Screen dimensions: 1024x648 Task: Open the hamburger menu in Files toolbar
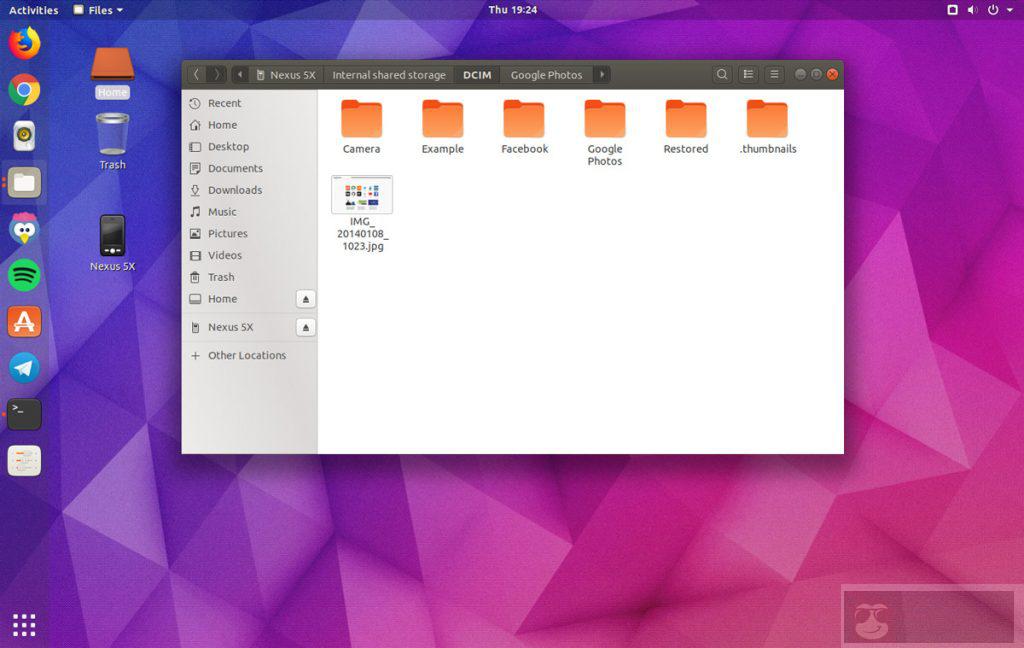click(774, 74)
